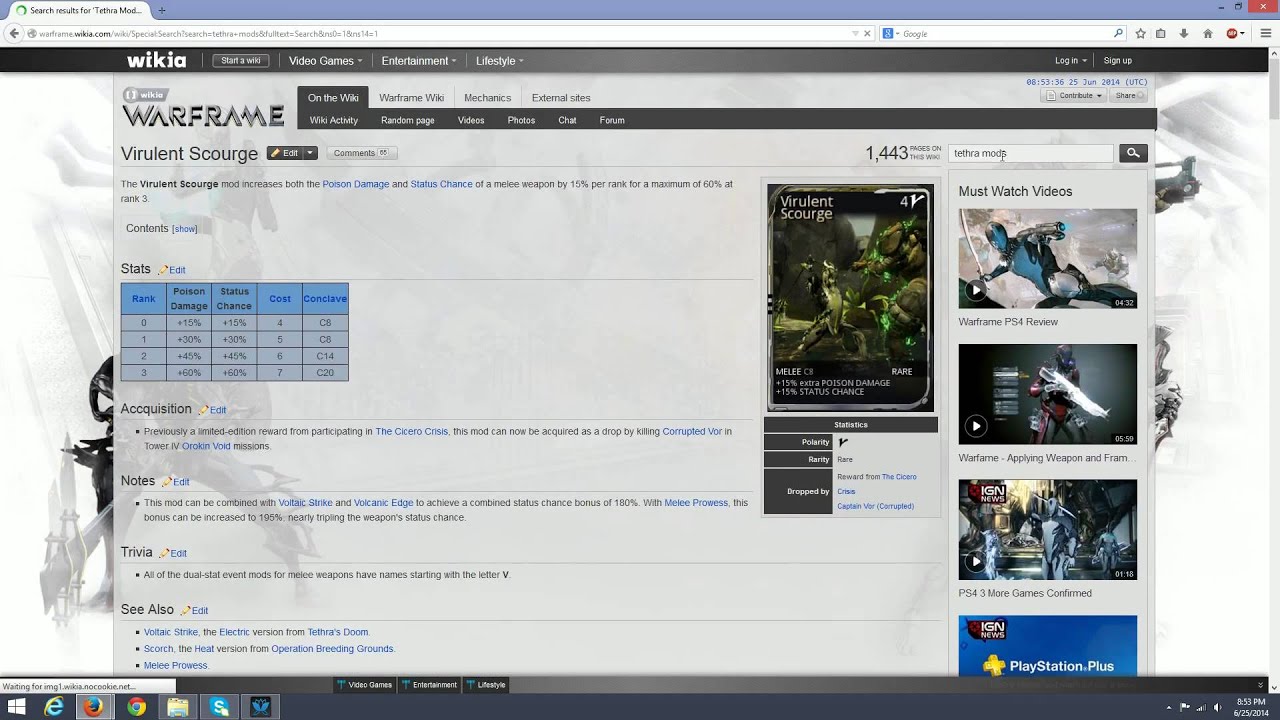Click the browser URL address bar
1280x720 pixels.
pos(440,33)
